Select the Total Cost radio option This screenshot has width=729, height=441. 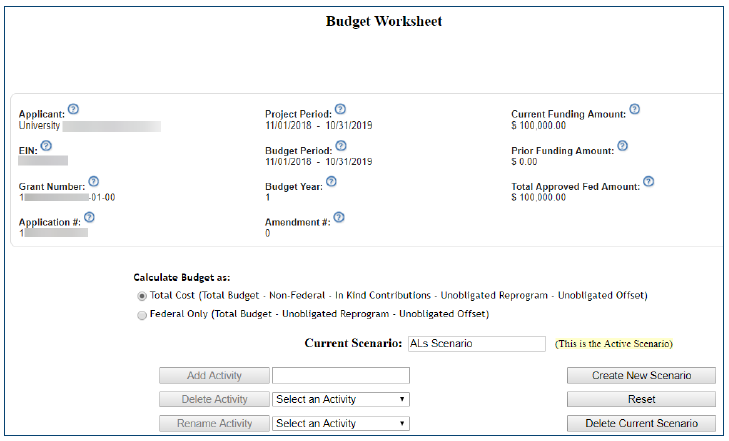click(x=141, y=296)
